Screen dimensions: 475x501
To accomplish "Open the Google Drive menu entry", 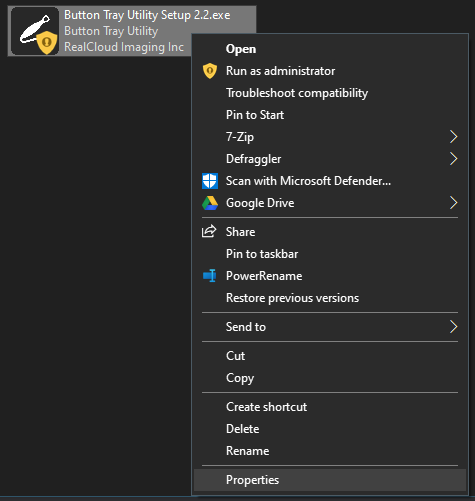I will (330, 203).
